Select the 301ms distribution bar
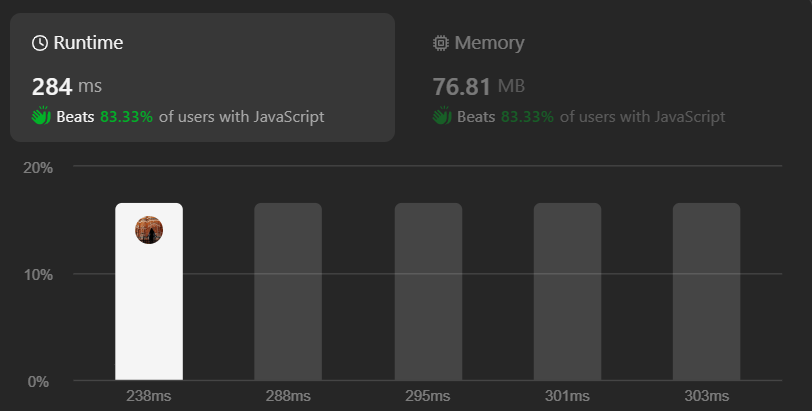Image resolution: width=812 pixels, height=411 pixels. click(x=568, y=291)
